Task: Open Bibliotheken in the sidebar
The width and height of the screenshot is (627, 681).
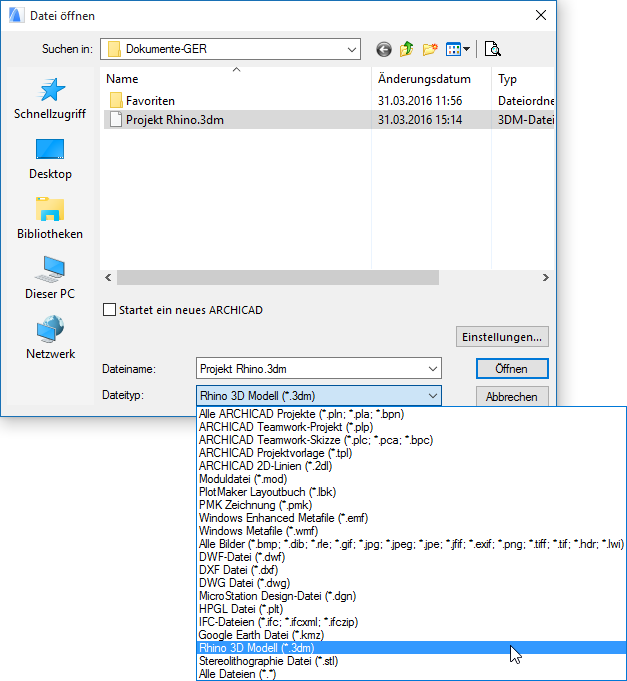Action: pos(50,218)
